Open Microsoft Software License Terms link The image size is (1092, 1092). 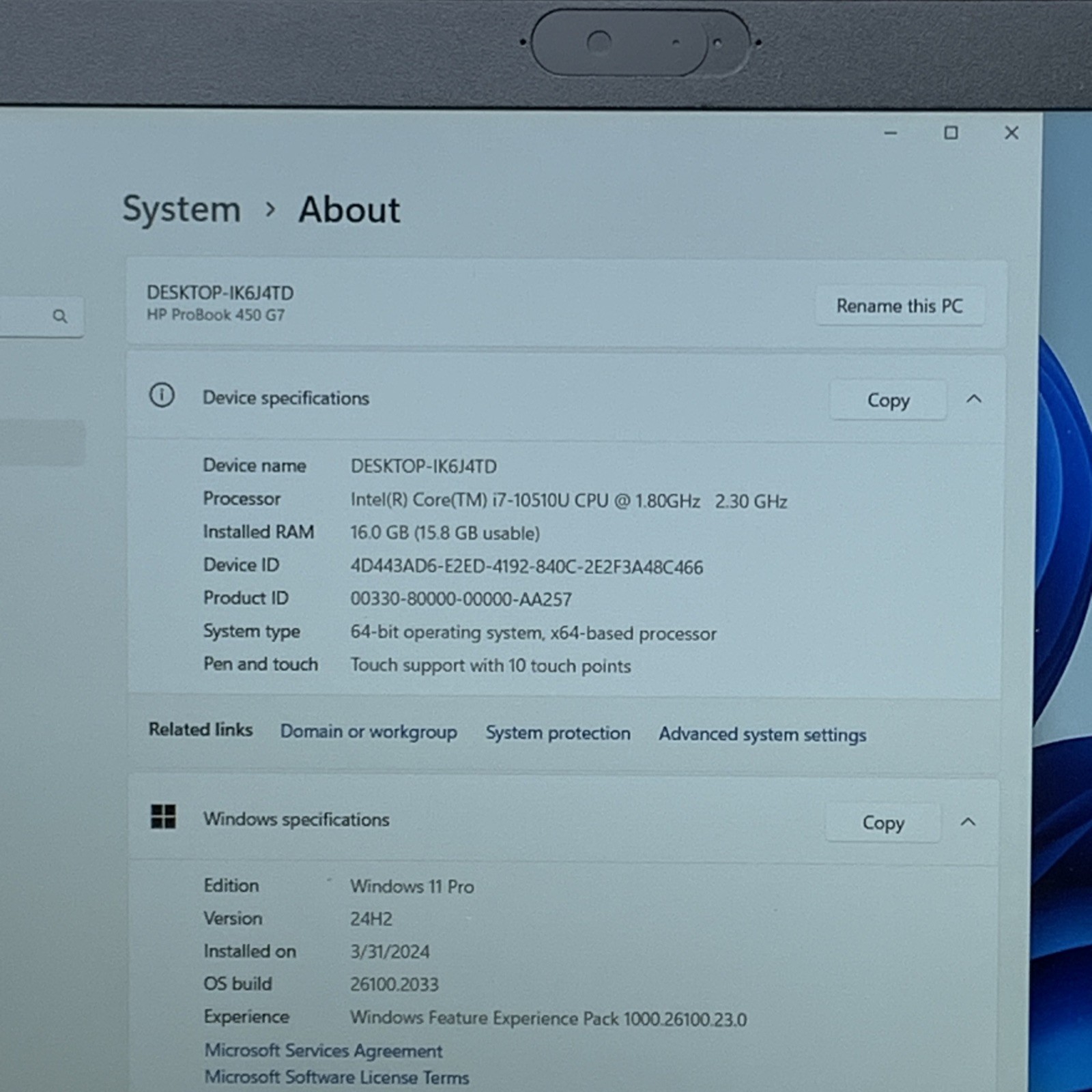(x=337, y=1077)
